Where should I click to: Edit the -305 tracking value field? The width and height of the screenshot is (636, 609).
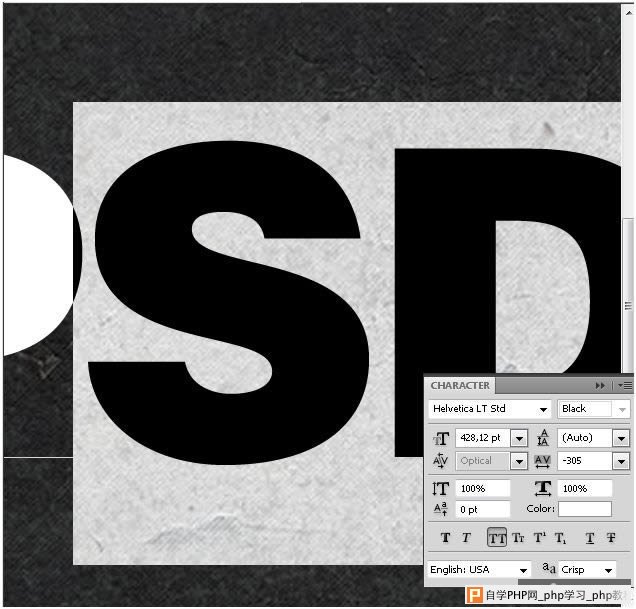click(x=584, y=461)
